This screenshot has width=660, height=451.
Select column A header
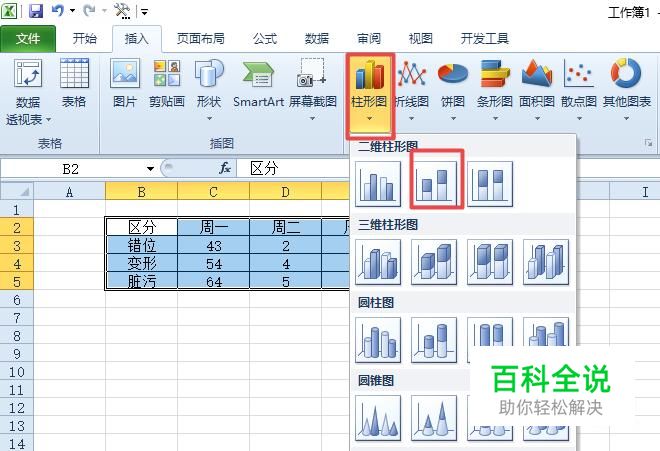(69, 192)
